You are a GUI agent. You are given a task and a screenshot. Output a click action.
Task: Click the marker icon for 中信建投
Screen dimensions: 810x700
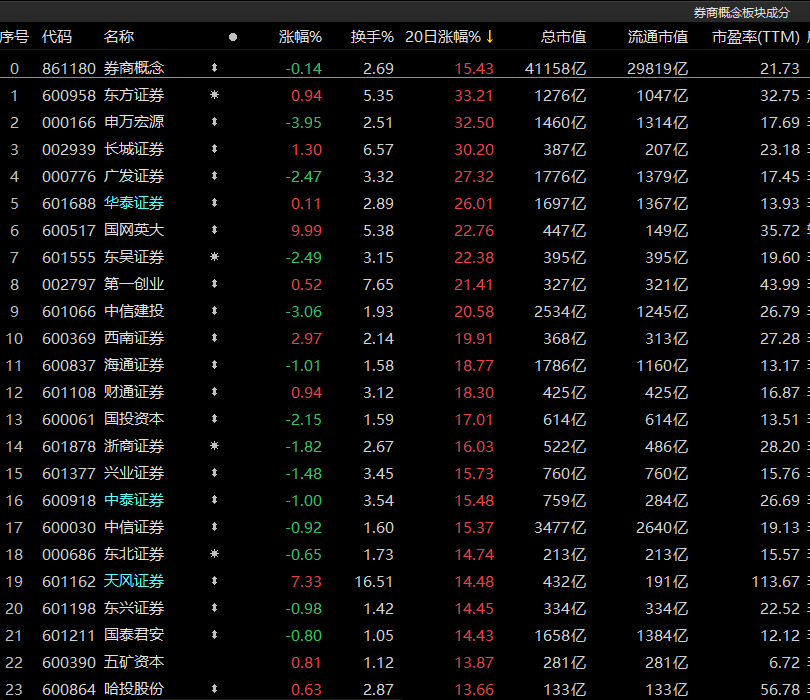pyautogui.click(x=214, y=310)
